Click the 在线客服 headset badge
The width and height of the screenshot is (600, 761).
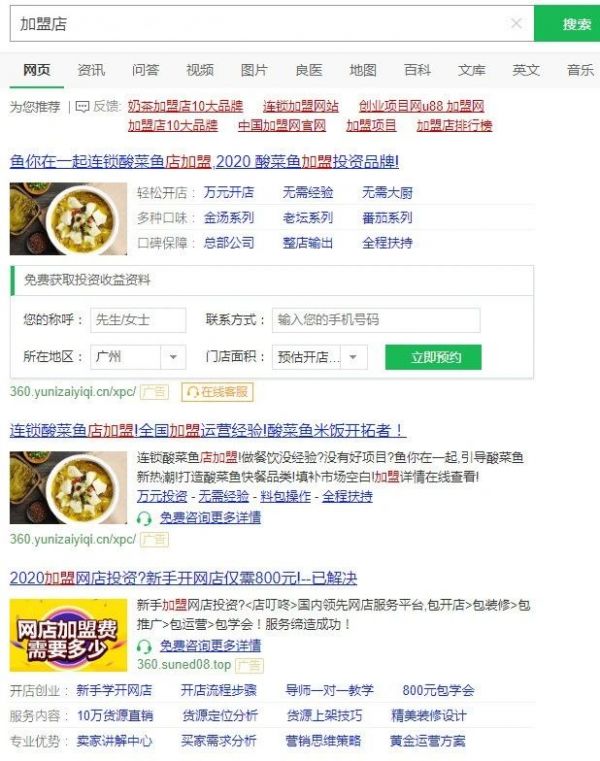(x=217, y=392)
